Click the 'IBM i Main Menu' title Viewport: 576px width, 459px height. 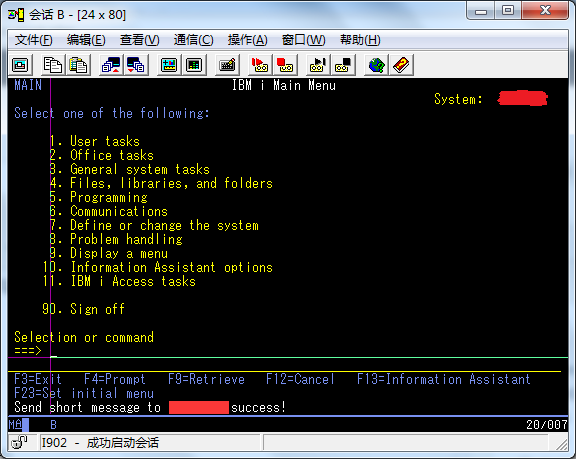(284, 85)
